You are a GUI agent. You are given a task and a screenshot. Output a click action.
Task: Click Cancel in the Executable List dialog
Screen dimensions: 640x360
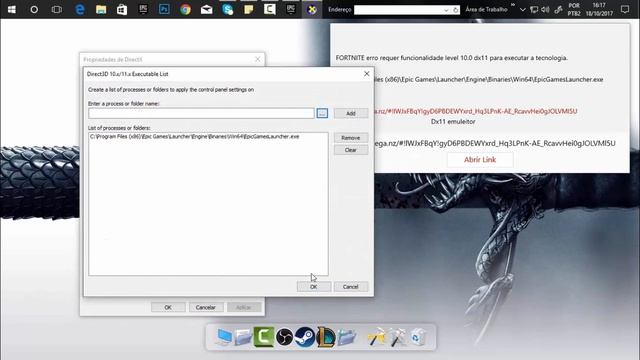click(351, 287)
